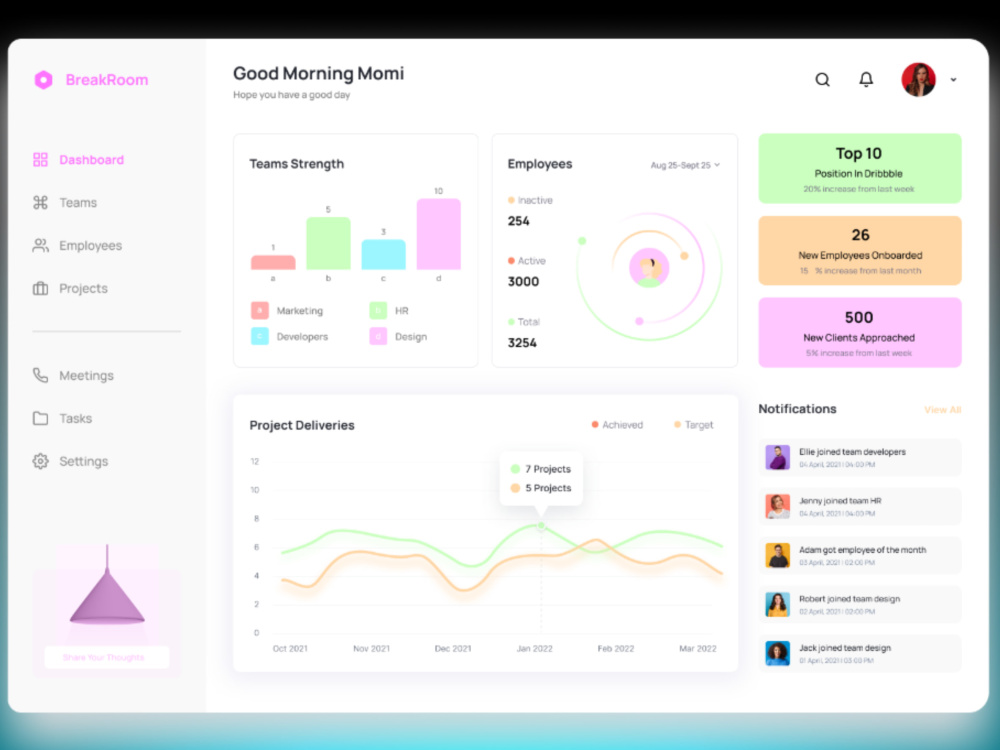Click the pink Design bar labeled 10
The height and width of the screenshot is (750, 1000).
(x=439, y=233)
